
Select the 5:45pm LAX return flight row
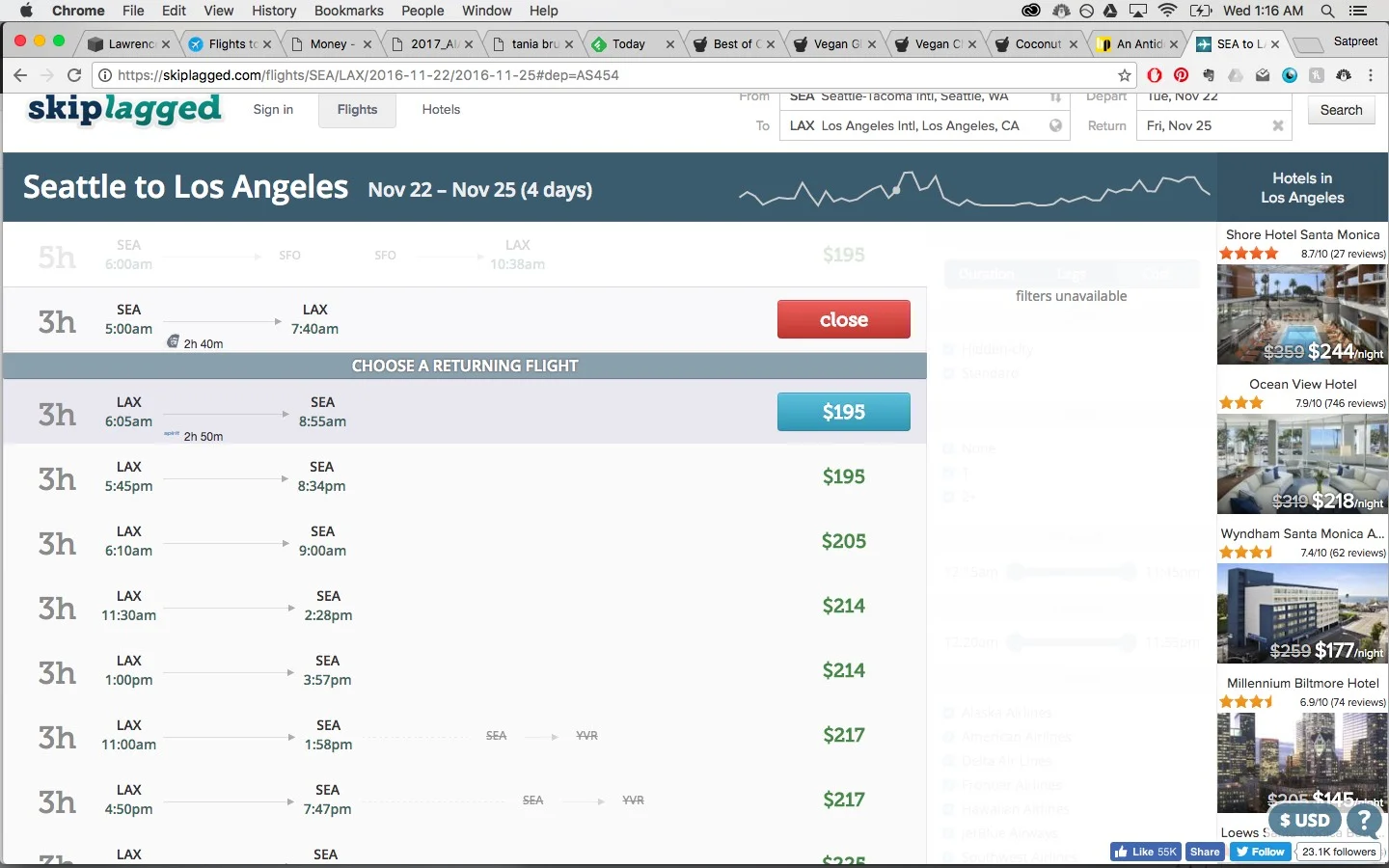click(465, 476)
